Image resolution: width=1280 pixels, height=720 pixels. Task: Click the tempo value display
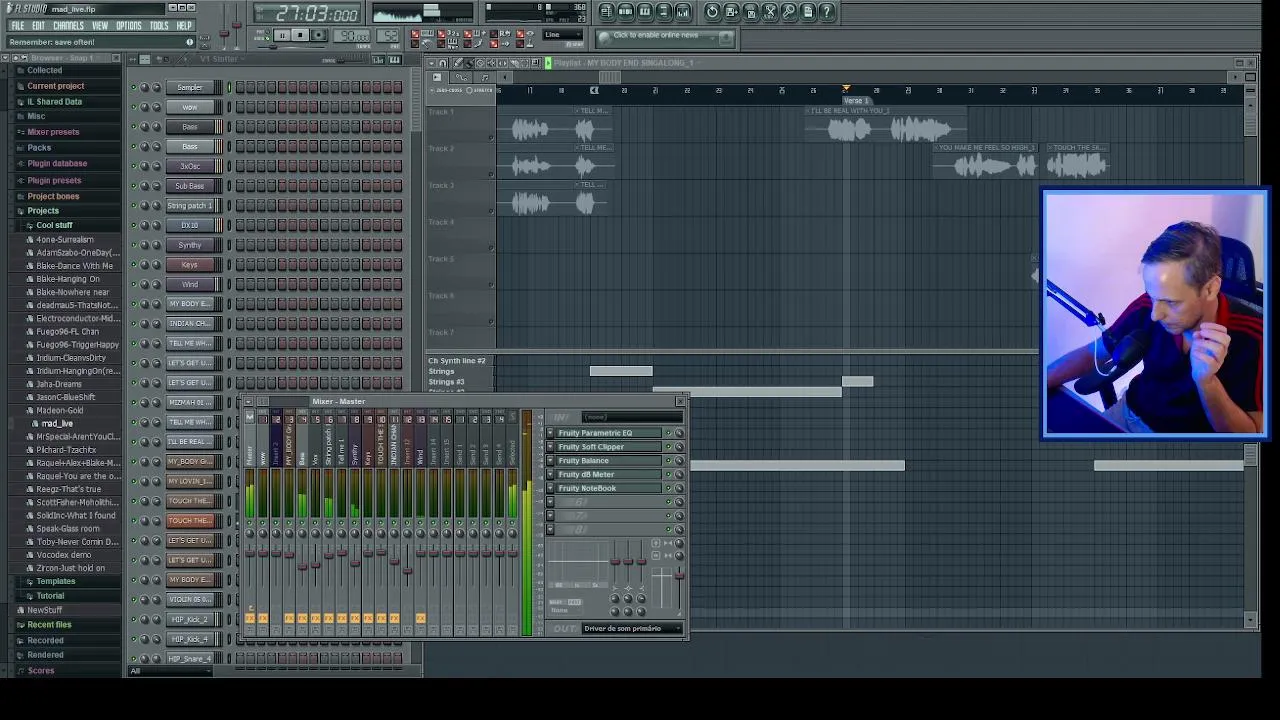[x=352, y=34]
